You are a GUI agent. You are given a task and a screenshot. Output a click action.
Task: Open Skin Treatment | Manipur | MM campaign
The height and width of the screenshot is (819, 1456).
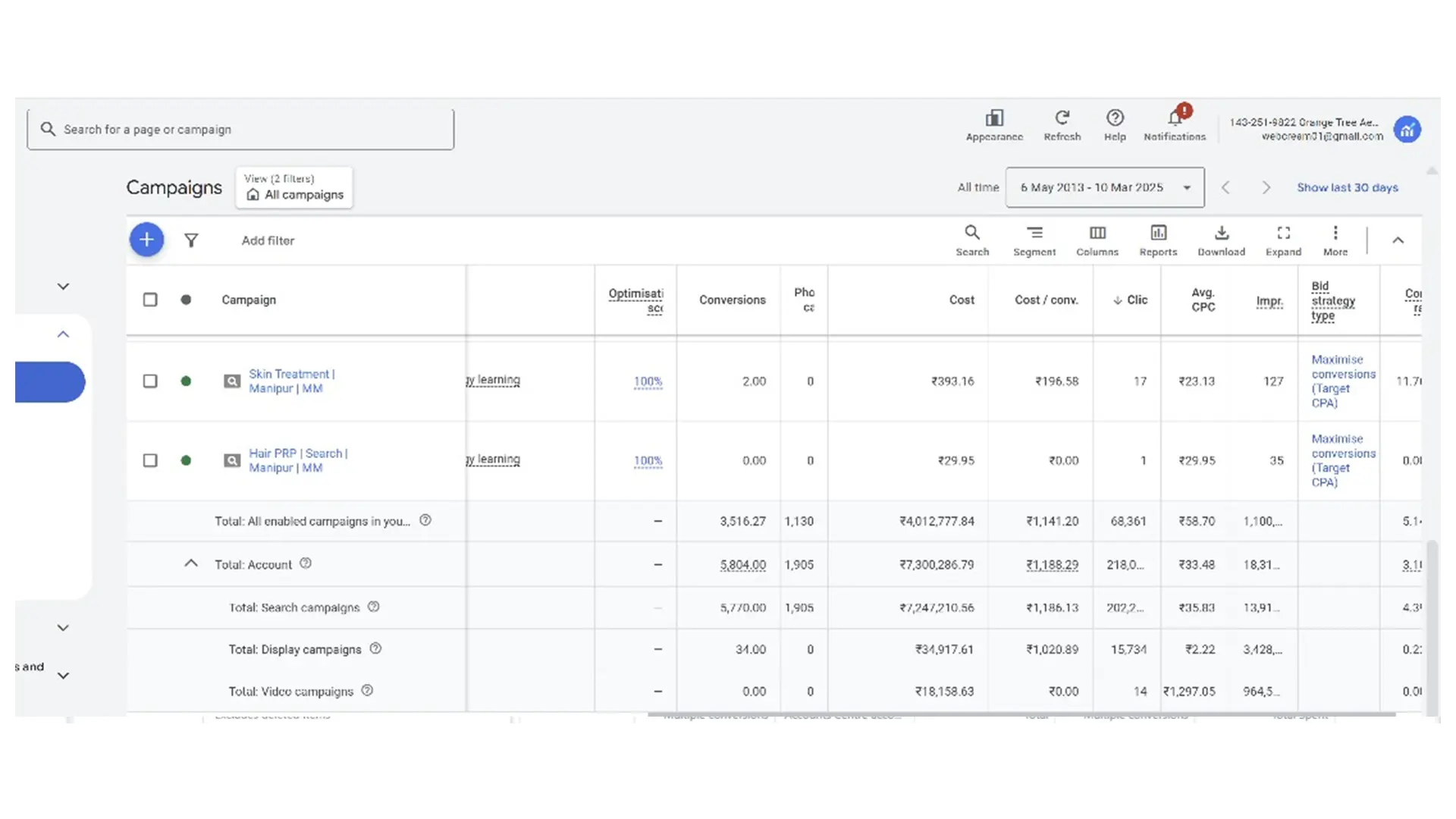click(291, 381)
